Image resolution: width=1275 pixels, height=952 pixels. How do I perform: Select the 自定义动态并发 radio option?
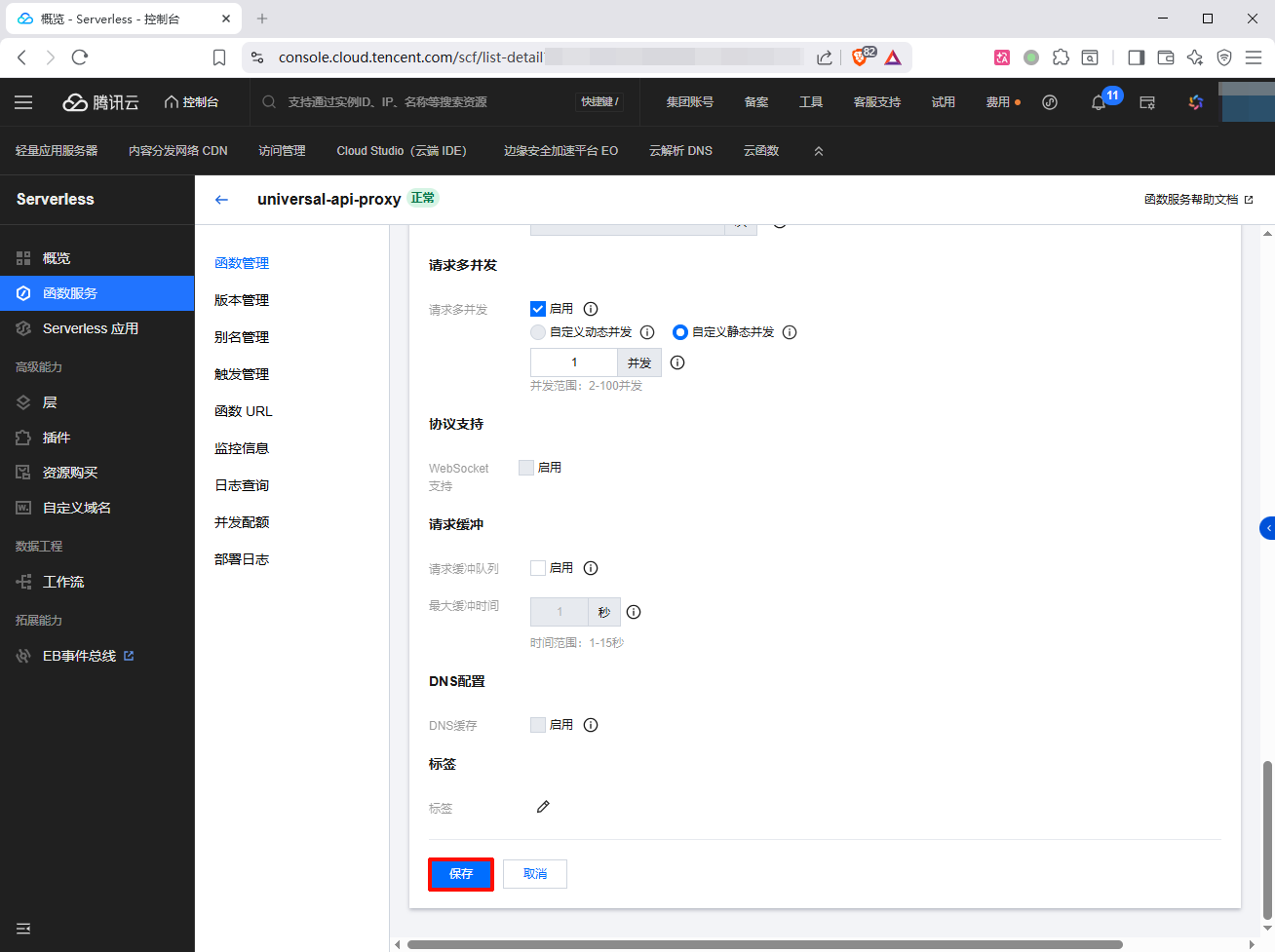pyautogui.click(x=538, y=332)
